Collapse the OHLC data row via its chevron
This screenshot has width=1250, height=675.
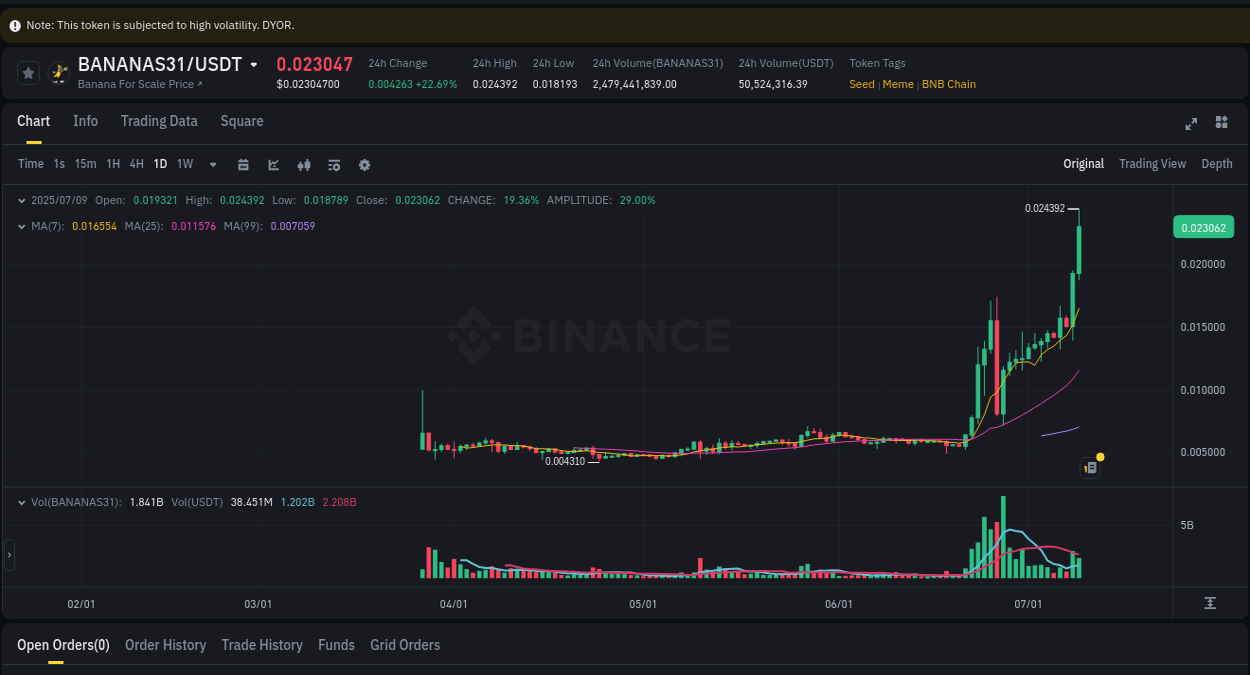click(22, 200)
